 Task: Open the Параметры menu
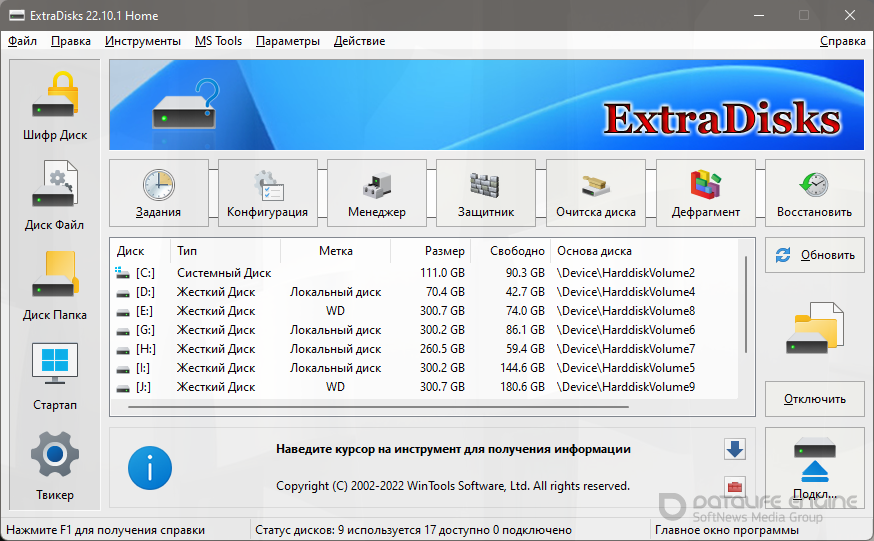click(x=288, y=41)
